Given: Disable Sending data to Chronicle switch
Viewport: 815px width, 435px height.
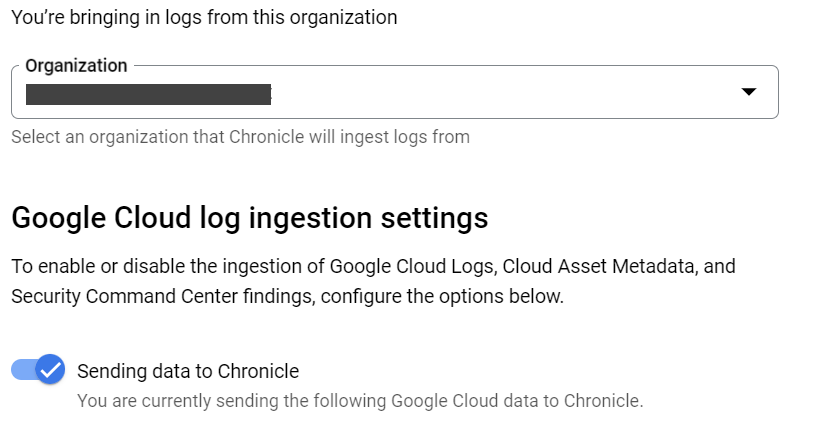Looking at the screenshot, I should (38, 370).
